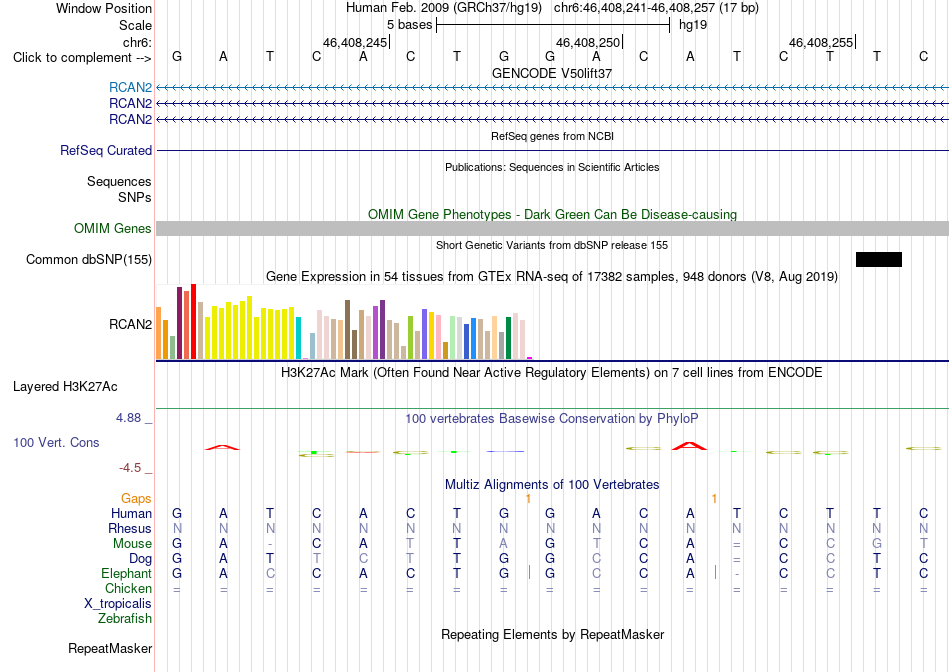The height and width of the screenshot is (672, 950).
Task: Click the large red 'A' conservation peak
Action: 689,446
